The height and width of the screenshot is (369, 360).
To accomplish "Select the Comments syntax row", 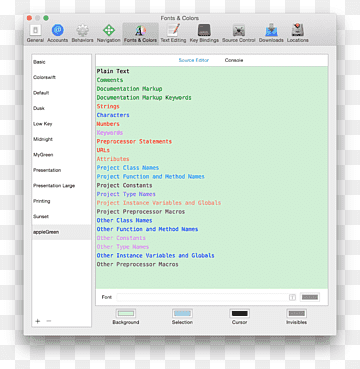I will point(212,80).
